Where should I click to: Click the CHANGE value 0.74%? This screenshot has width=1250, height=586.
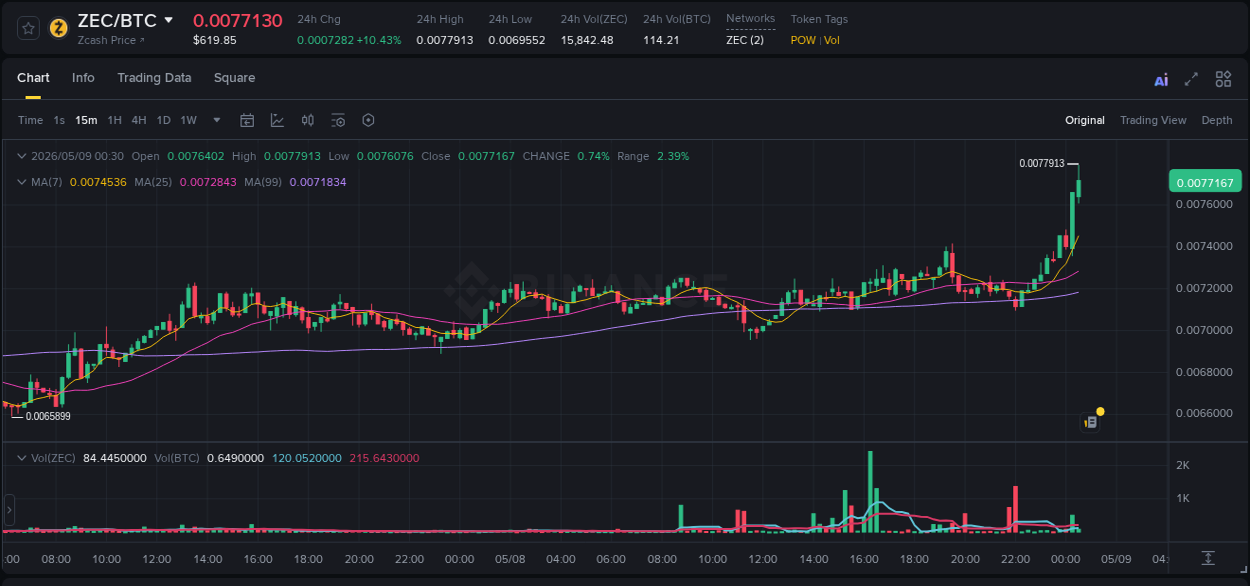click(x=593, y=156)
